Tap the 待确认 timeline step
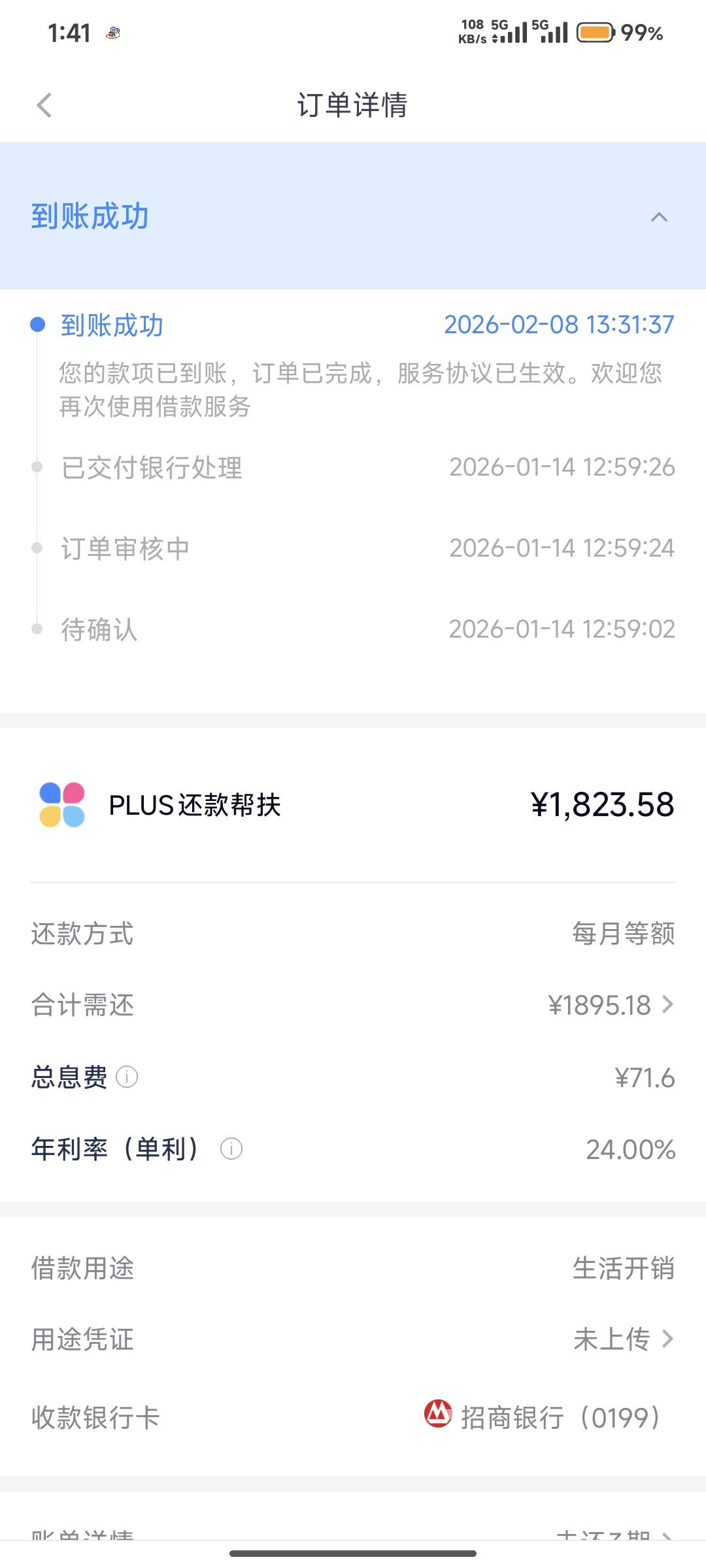 click(x=99, y=630)
